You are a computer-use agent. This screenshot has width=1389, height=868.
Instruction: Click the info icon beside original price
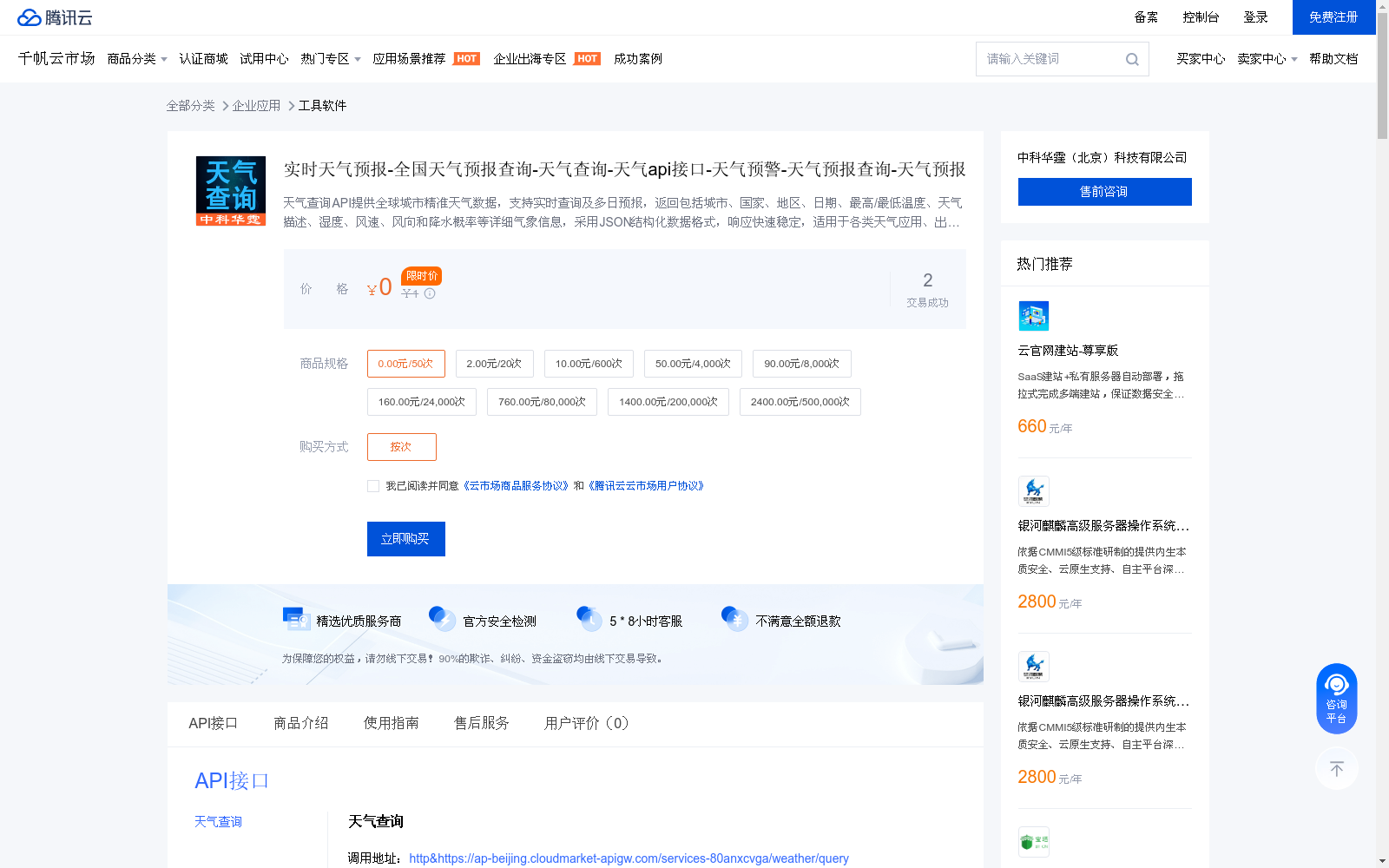click(430, 293)
